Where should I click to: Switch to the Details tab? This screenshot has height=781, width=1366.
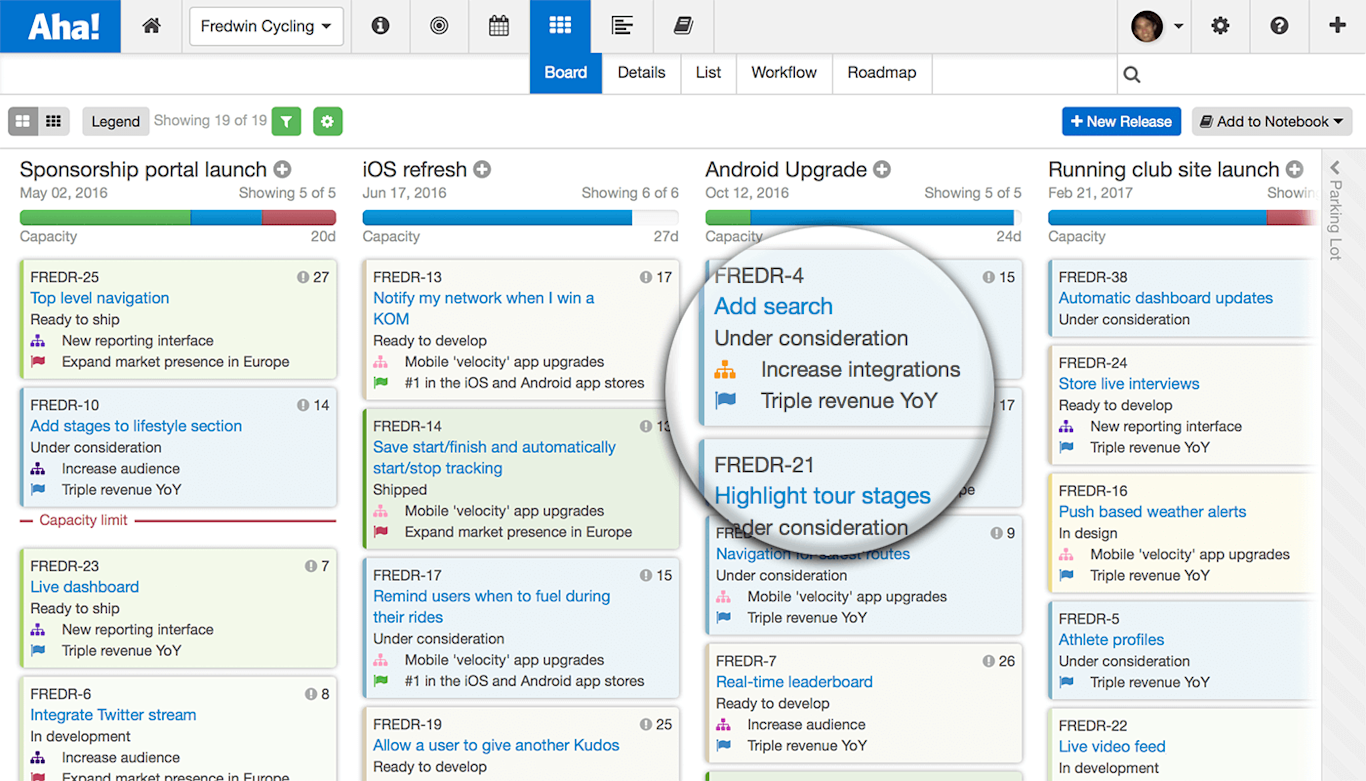(x=641, y=73)
